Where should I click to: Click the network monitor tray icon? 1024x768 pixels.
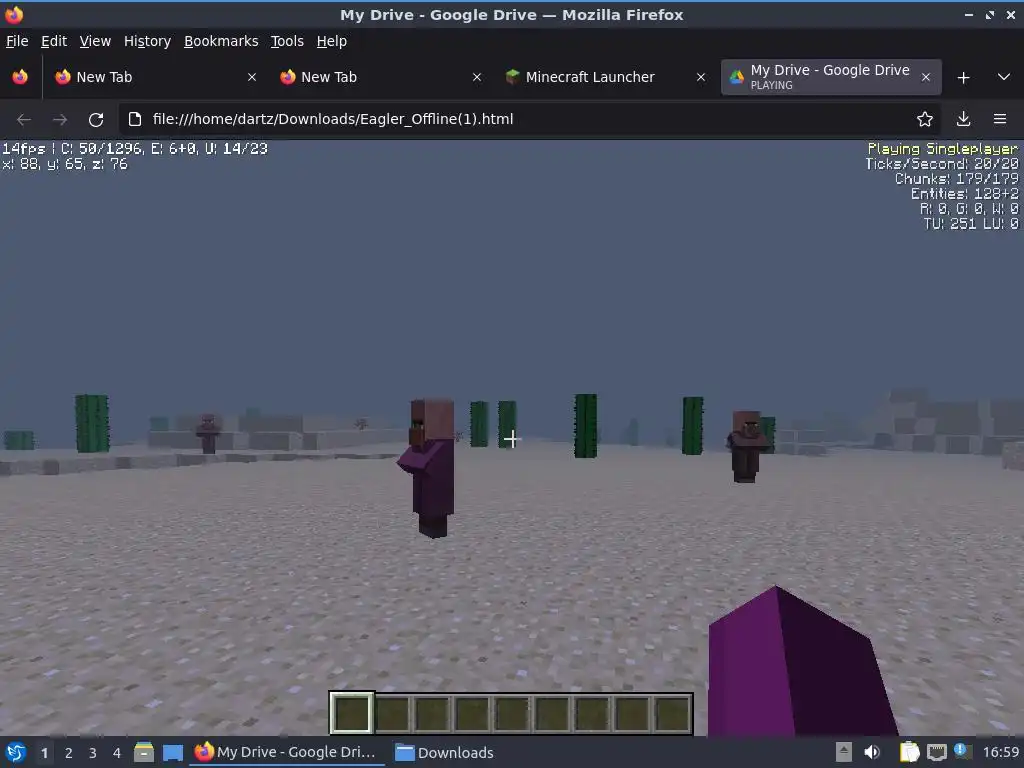click(937, 753)
